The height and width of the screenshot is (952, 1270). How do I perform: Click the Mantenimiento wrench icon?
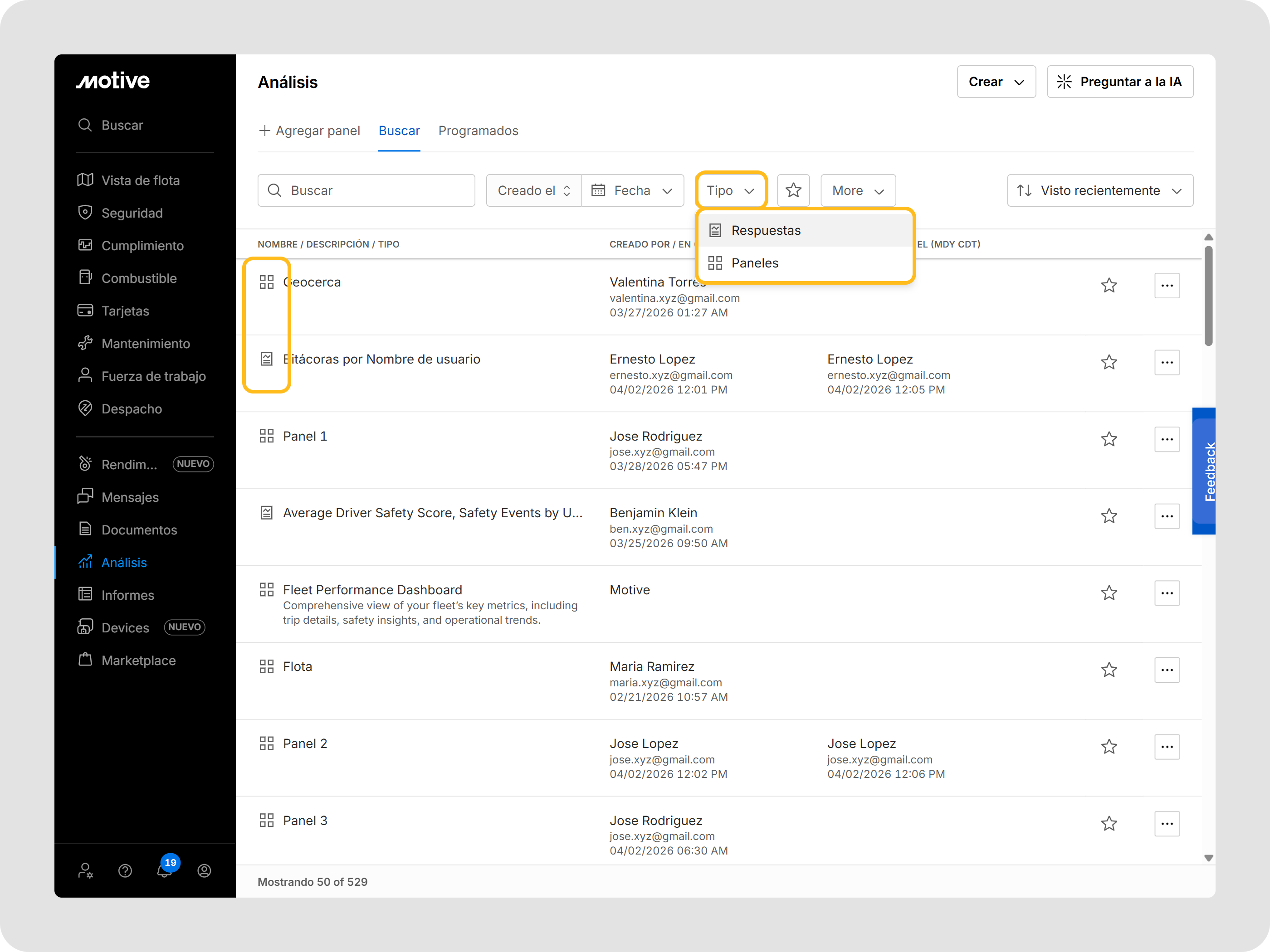click(x=85, y=343)
